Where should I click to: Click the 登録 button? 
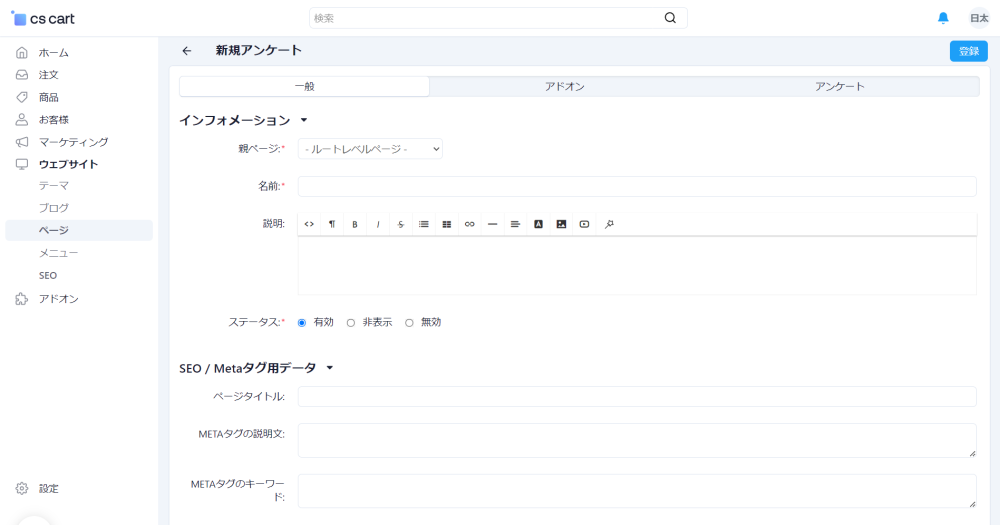point(969,51)
